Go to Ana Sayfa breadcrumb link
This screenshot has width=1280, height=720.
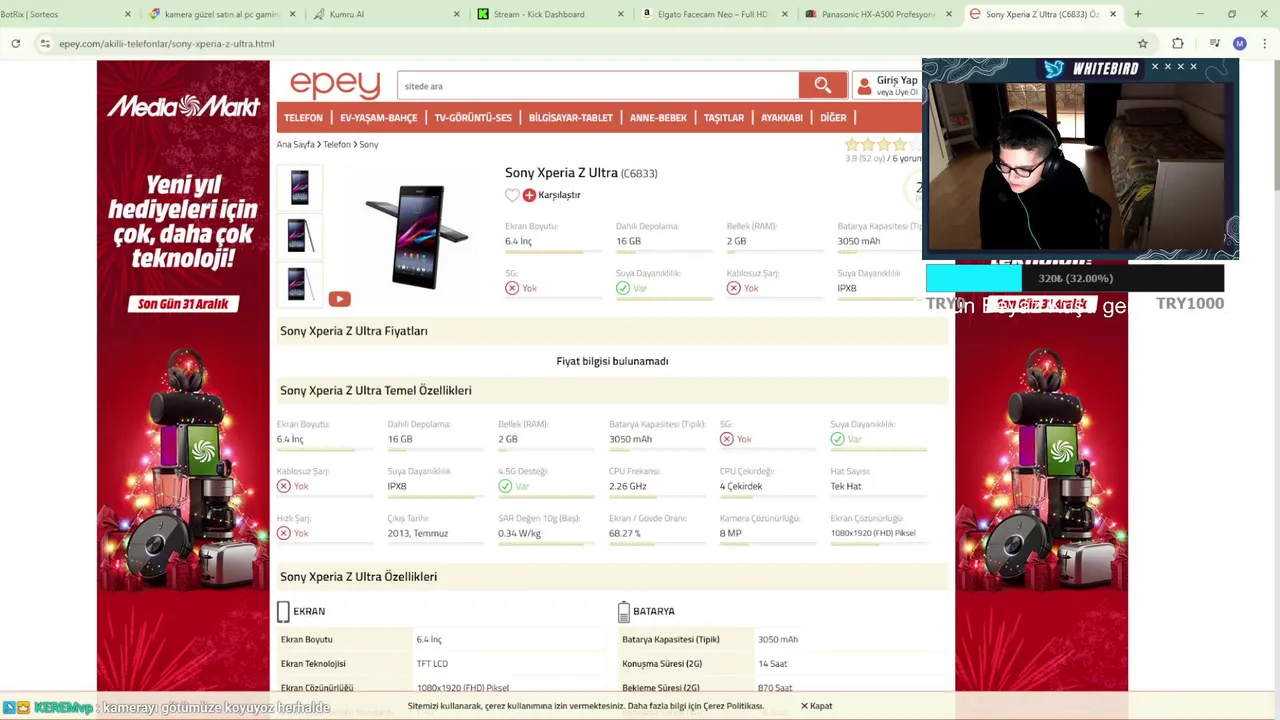click(x=296, y=145)
